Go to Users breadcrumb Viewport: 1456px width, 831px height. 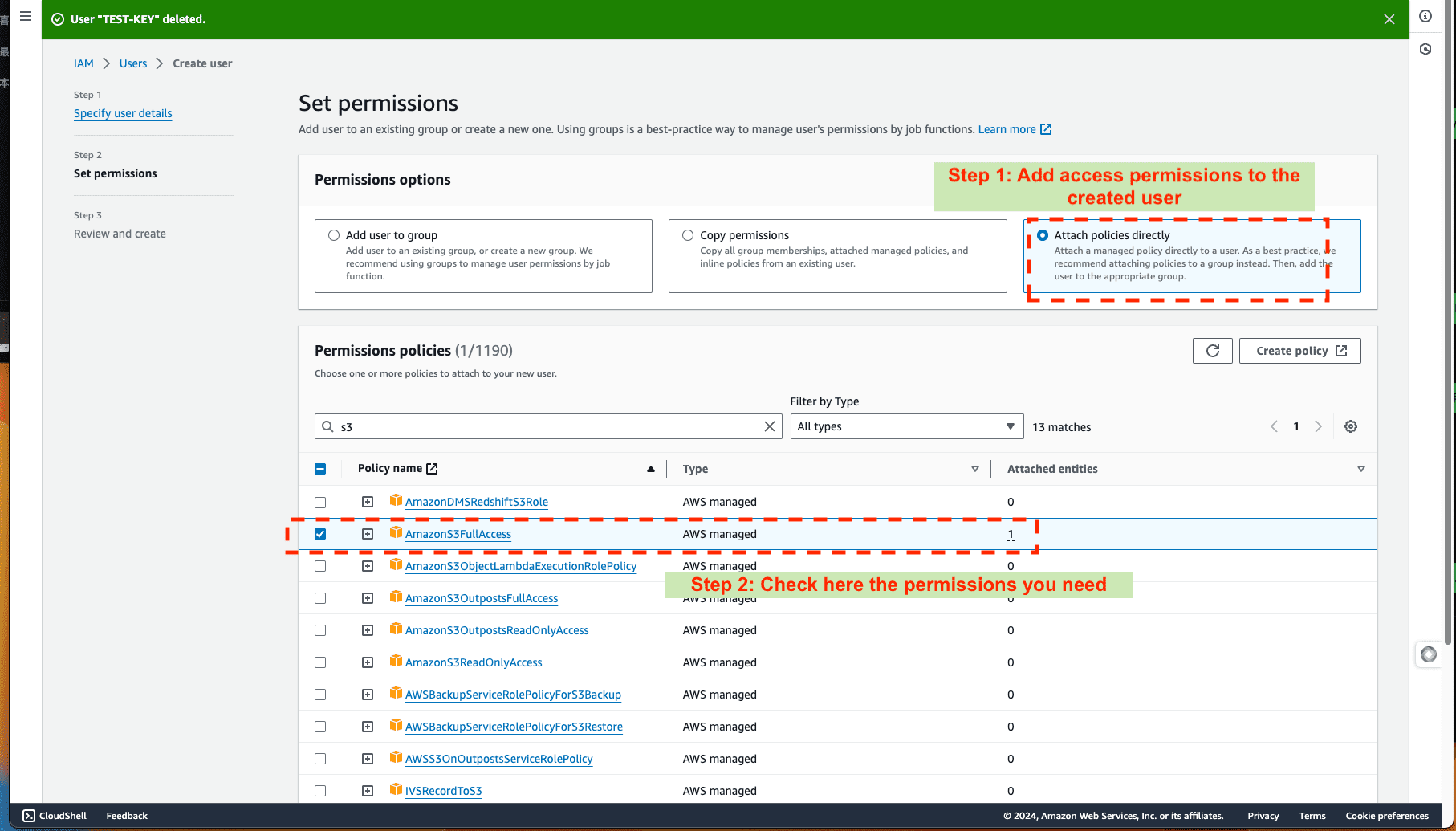pos(133,63)
